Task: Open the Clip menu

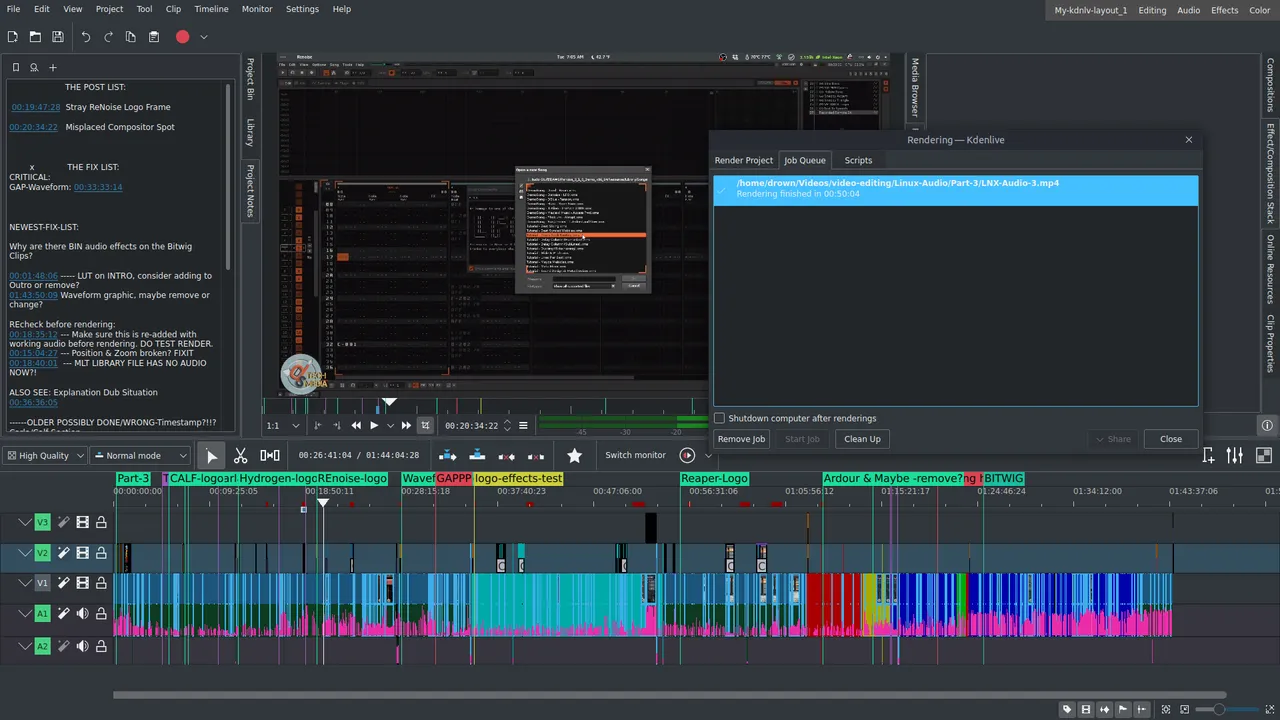Action: (173, 9)
